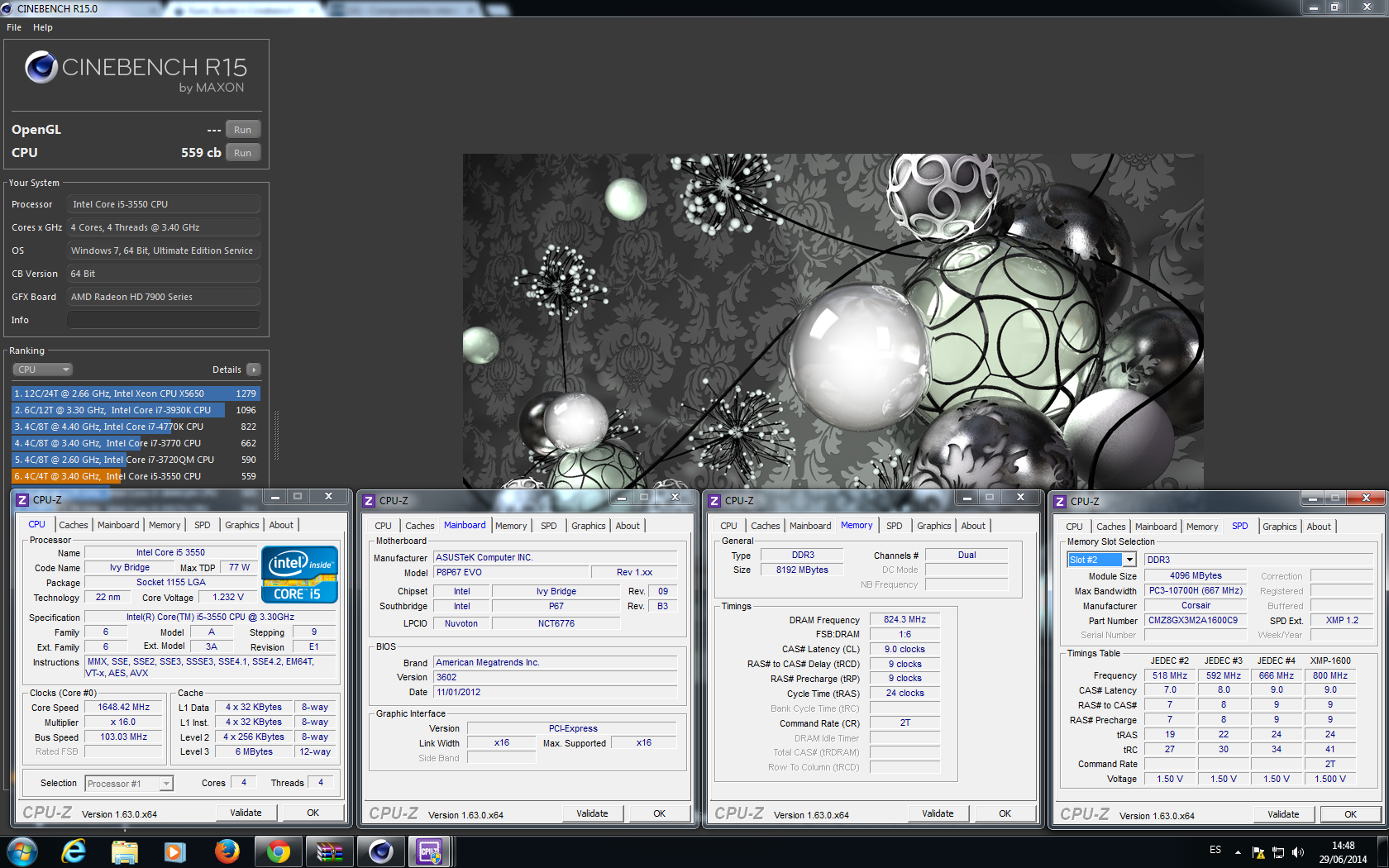
Task: Click the Cinebench R15 sphere logo
Action: [x=41, y=67]
